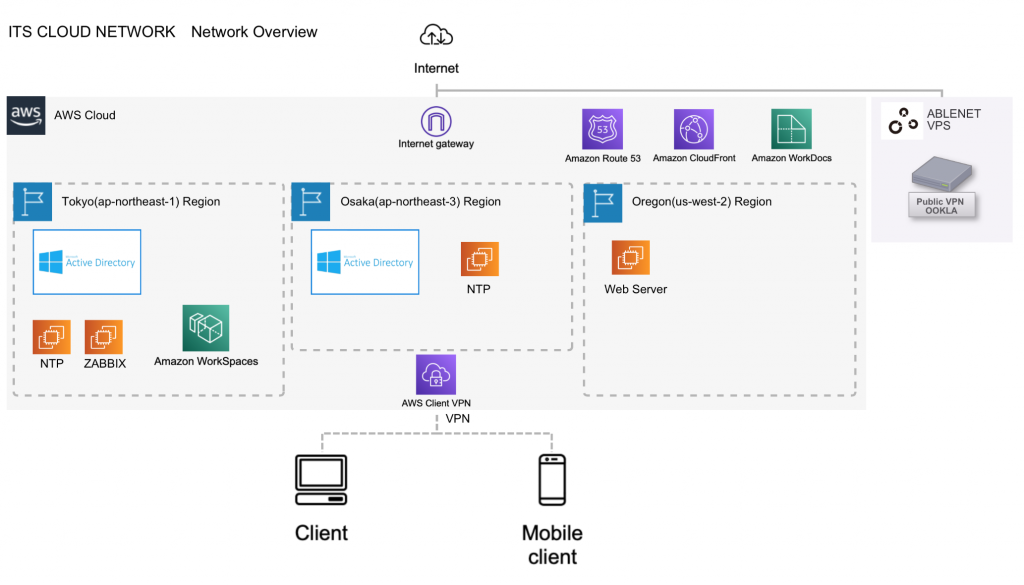Click the 'Tokyo(ap-northeast-1) Region' label
The width and height of the screenshot is (1024, 585).
pyautogui.click(x=141, y=202)
